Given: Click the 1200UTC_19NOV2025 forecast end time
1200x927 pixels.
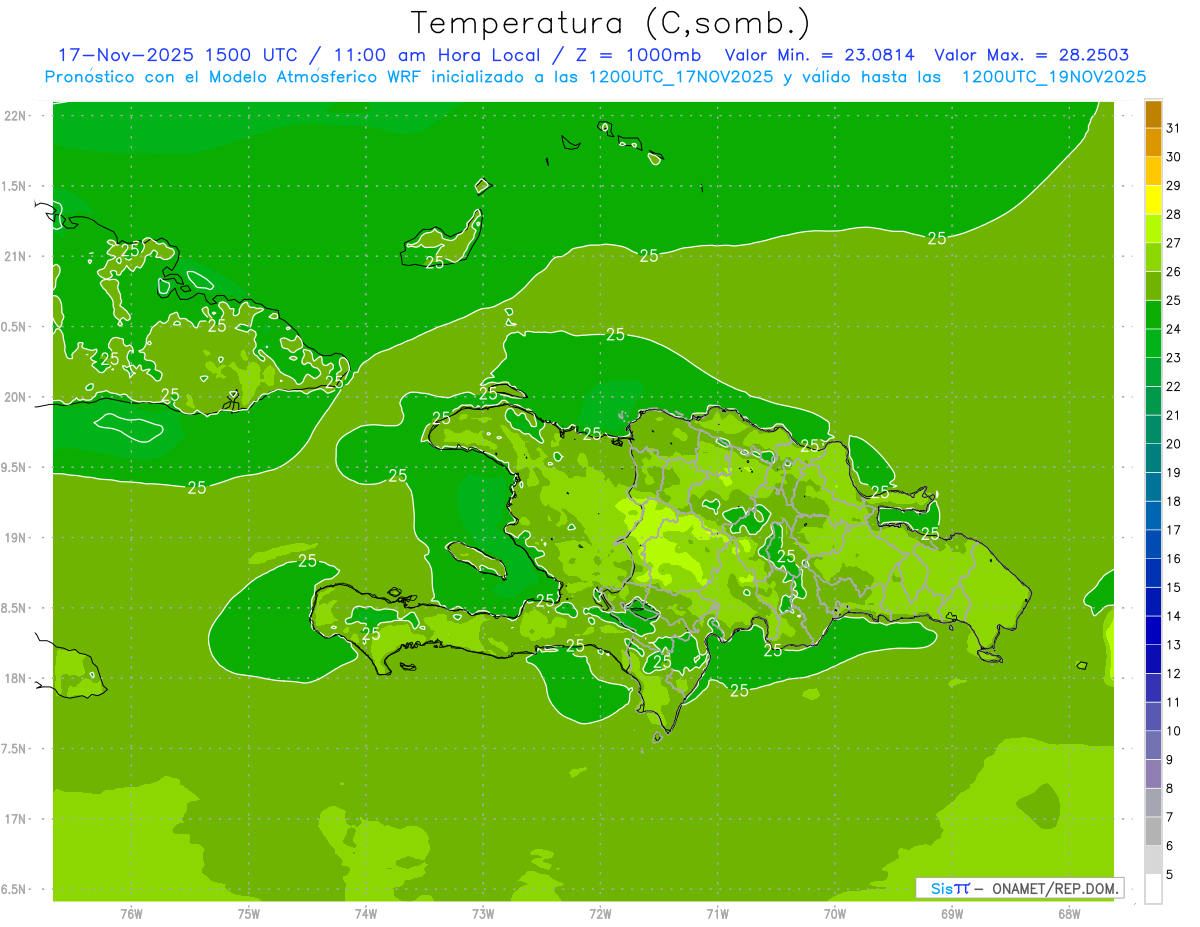Looking at the screenshot, I should click(1053, 77).
